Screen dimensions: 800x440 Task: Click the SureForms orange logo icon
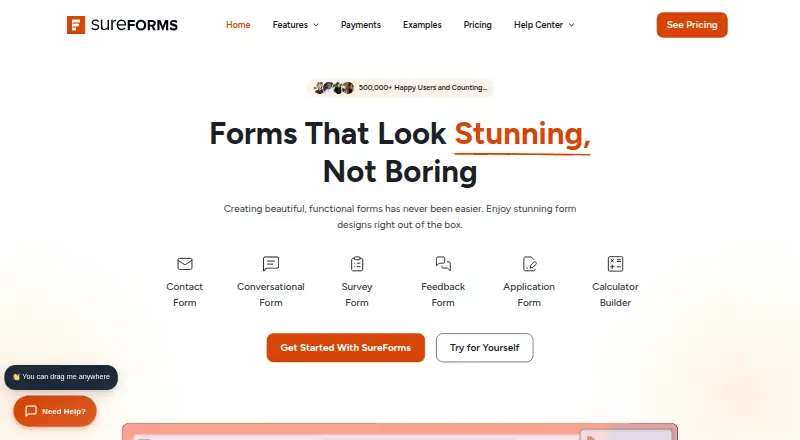coord(76,25)
